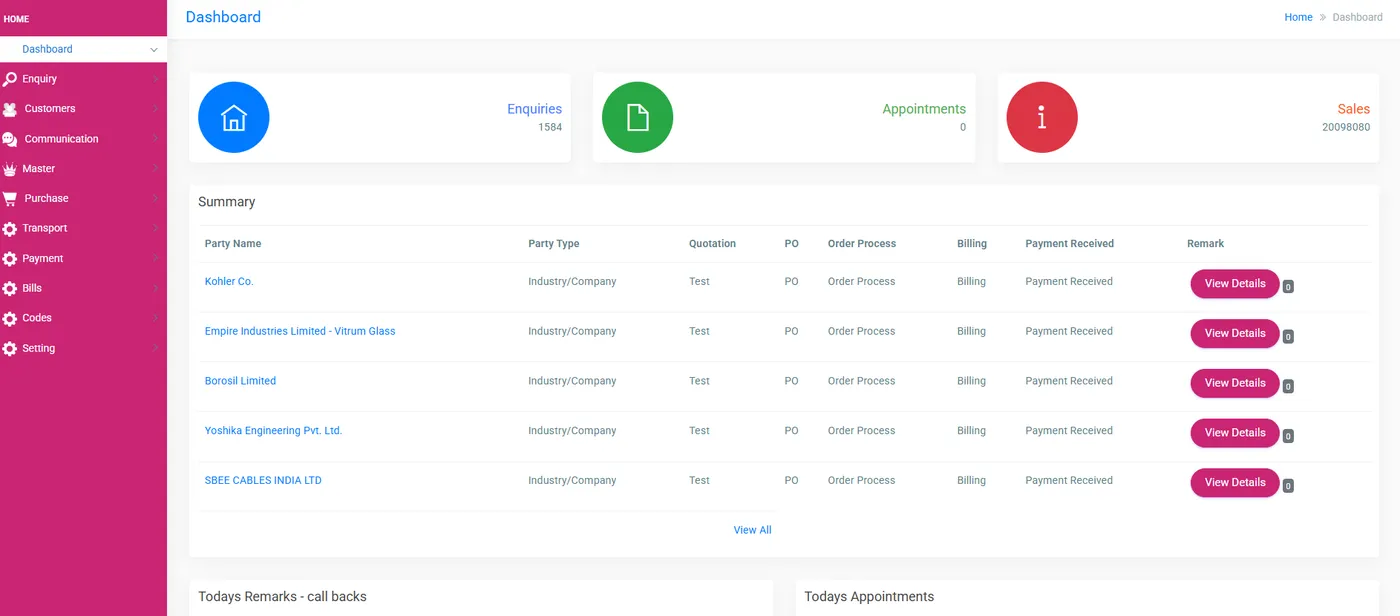Viewport: 1400px width, 616px height.
Task: View Details for Yoshika Engineering Pvt. Ltd.
Action: [1235, 433]
